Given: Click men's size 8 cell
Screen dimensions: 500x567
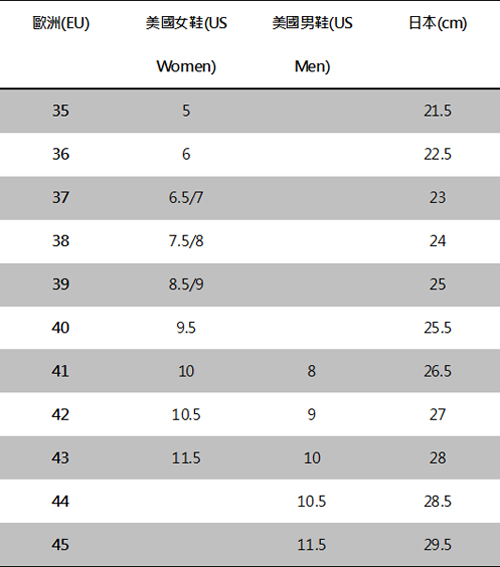Looking at the screenshot, I should tap(312, 371).
